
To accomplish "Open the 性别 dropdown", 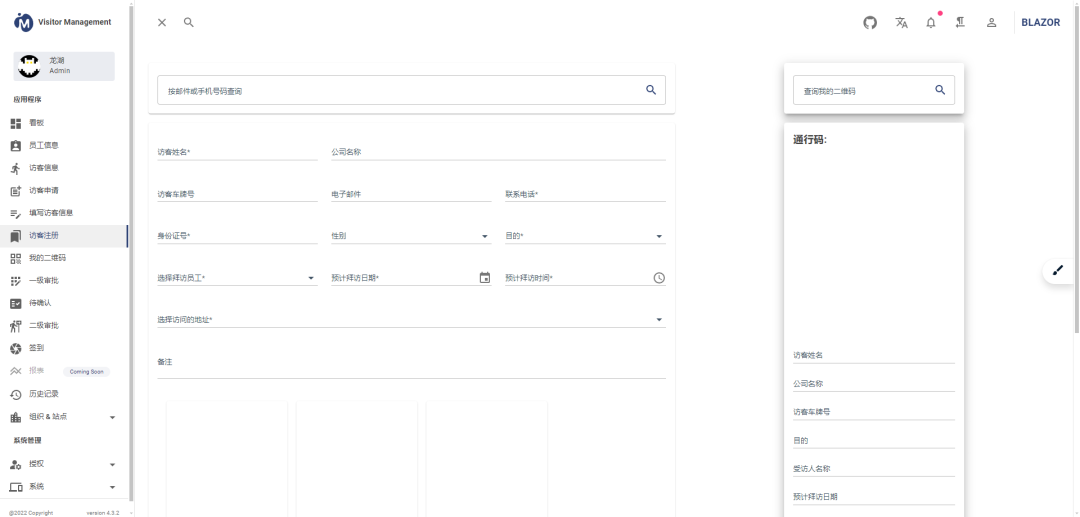I will tap(411, 236).
